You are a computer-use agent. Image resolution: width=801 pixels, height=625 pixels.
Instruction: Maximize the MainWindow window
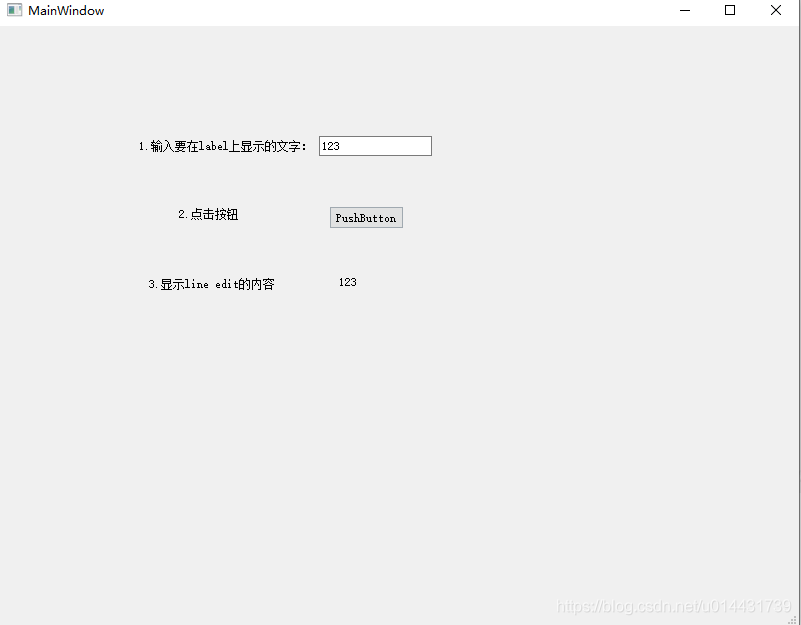click(x=730, y=10)
